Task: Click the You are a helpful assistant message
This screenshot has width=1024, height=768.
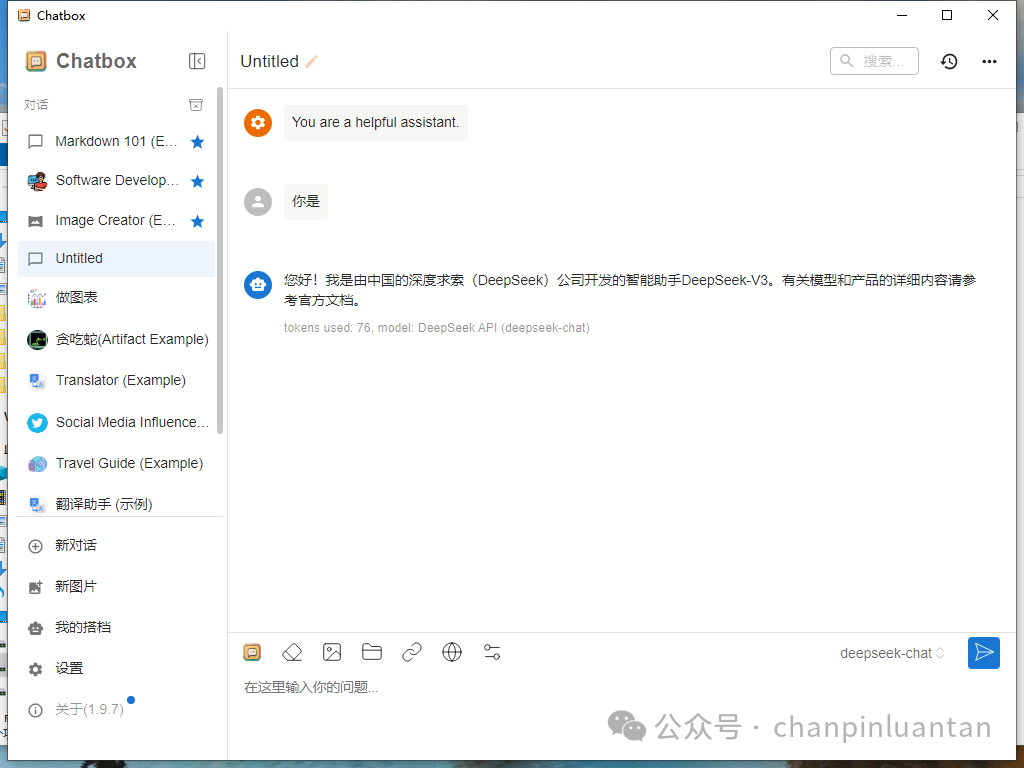Action: [x=376, y=123]
